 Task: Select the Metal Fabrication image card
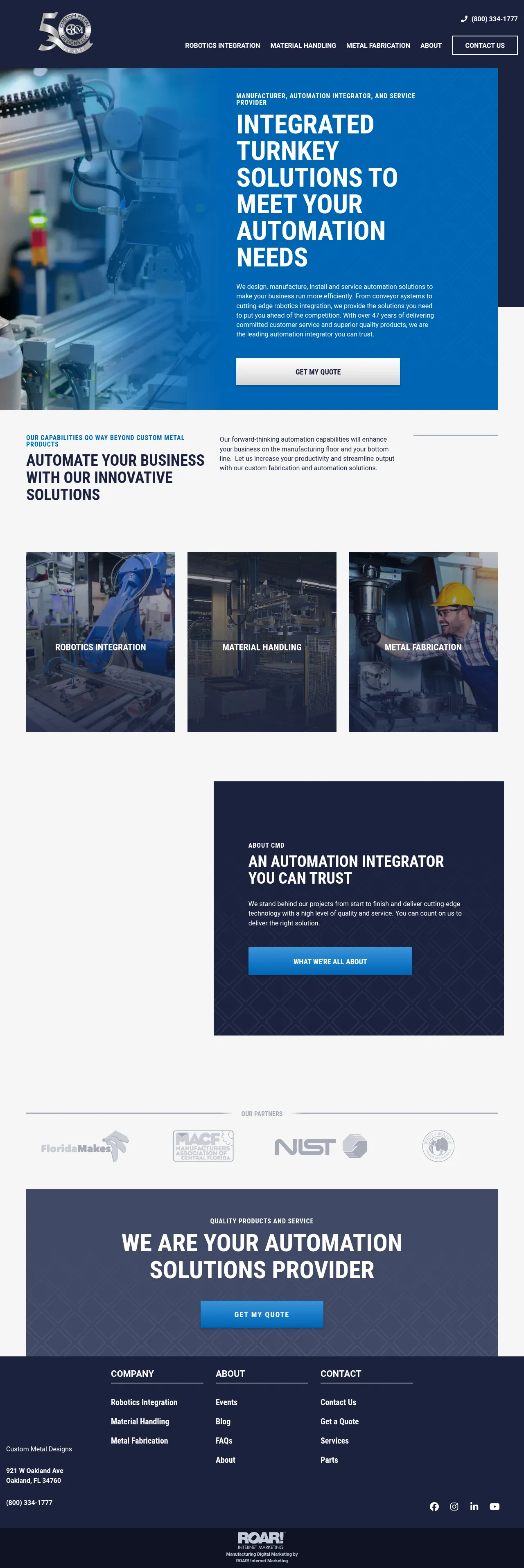[423, 642]
